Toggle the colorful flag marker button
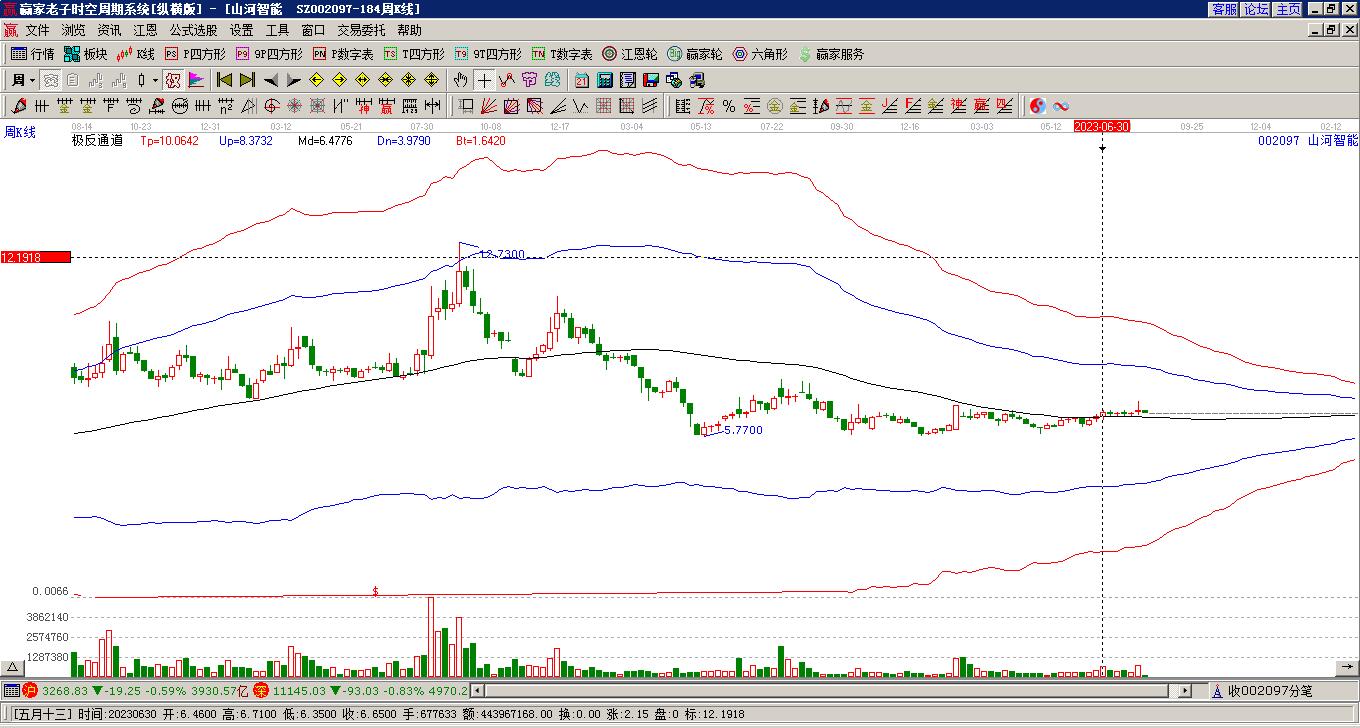 pos(196,80)
